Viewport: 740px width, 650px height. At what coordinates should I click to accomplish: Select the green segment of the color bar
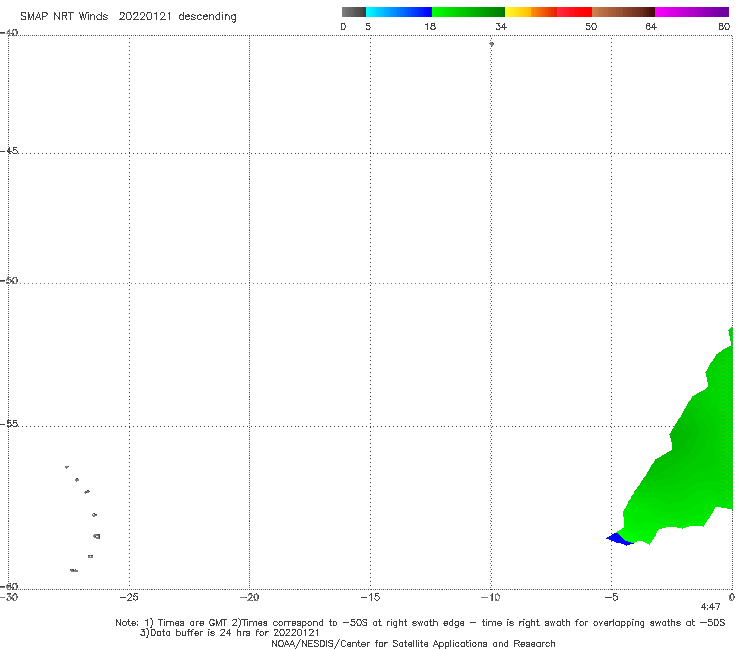[x=468, y=12]
